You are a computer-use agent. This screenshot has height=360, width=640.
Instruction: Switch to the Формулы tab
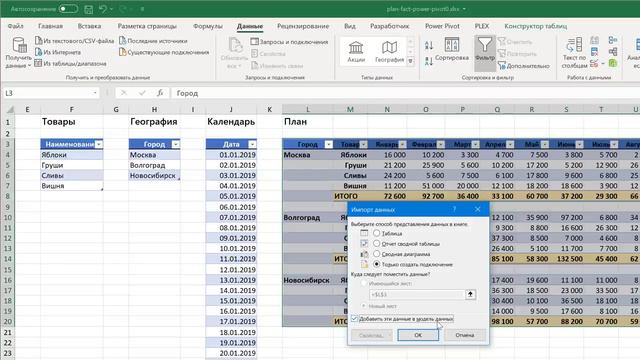pyautogui.click(x=207, y=26)
